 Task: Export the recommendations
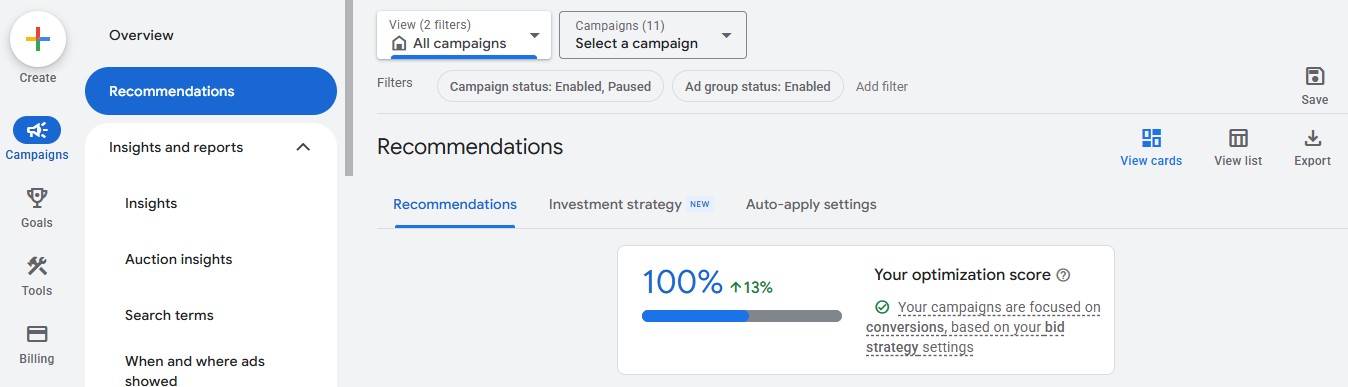(1313, 147)
